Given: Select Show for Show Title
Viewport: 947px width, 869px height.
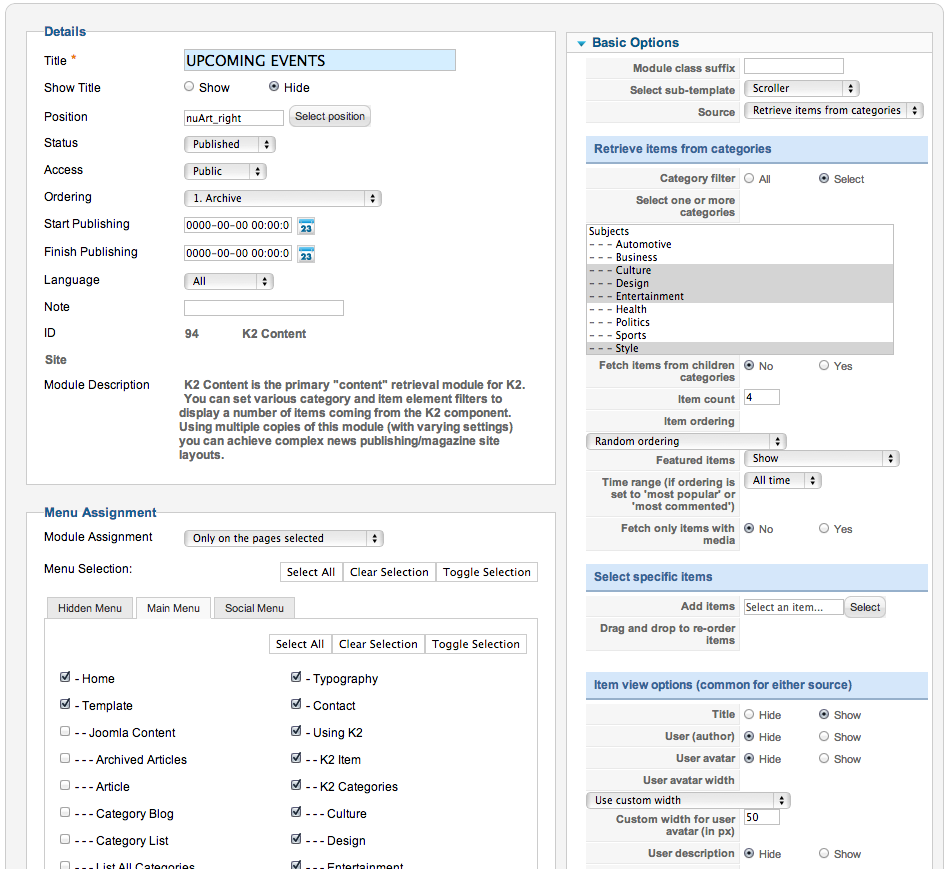Looking at the screenshot, I should (x=189, y=87).
